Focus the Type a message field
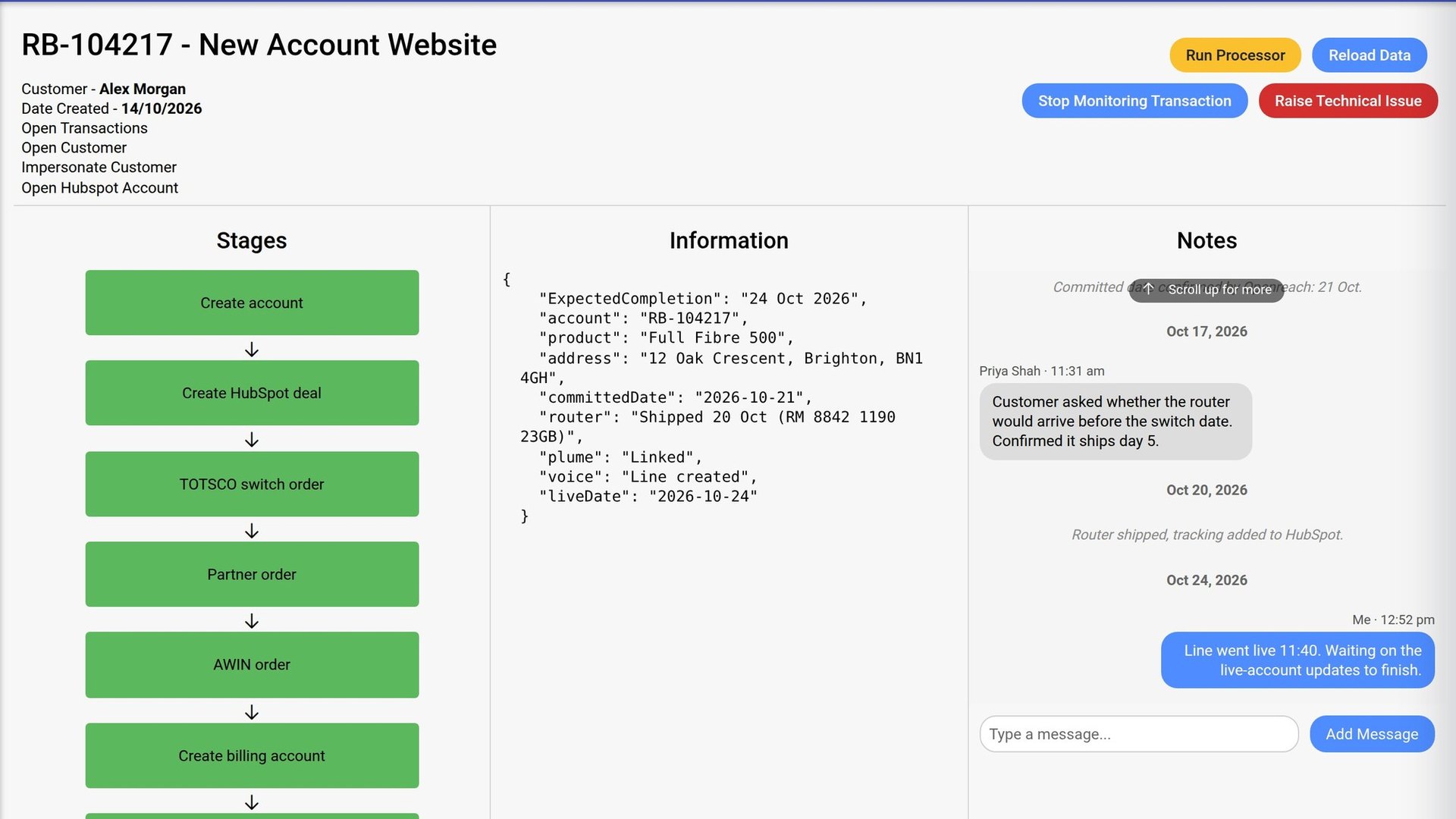1456x819 pixels. 1139,734
